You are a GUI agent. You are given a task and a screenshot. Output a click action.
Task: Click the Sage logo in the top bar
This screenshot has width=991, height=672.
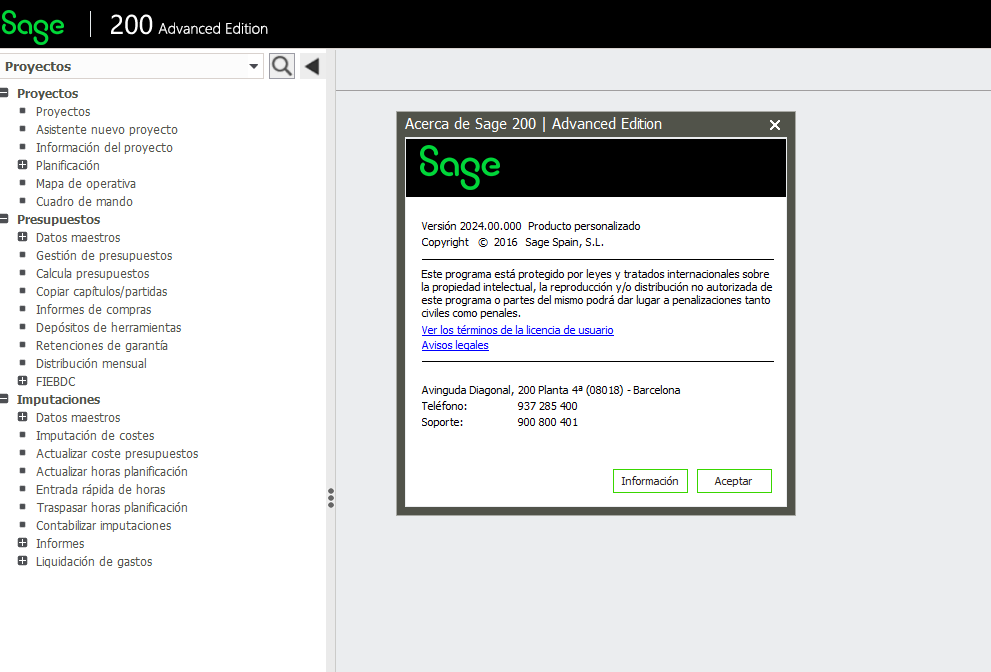click(x=33, y=27)
